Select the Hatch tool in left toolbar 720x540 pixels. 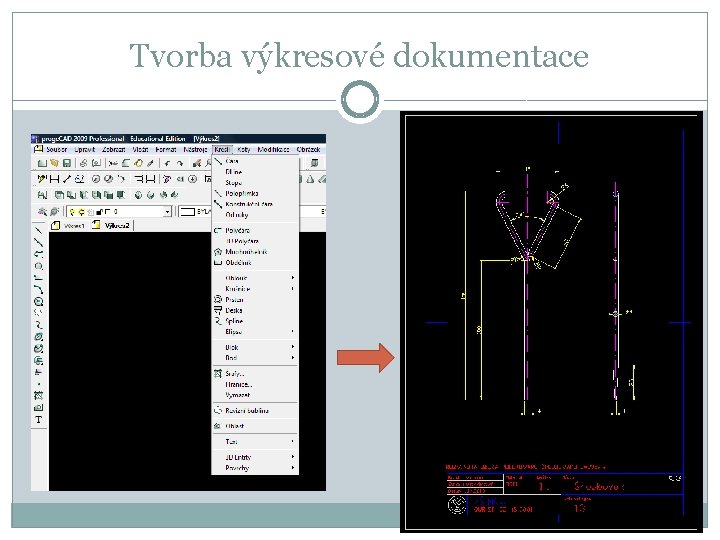[x=39, y=395]
